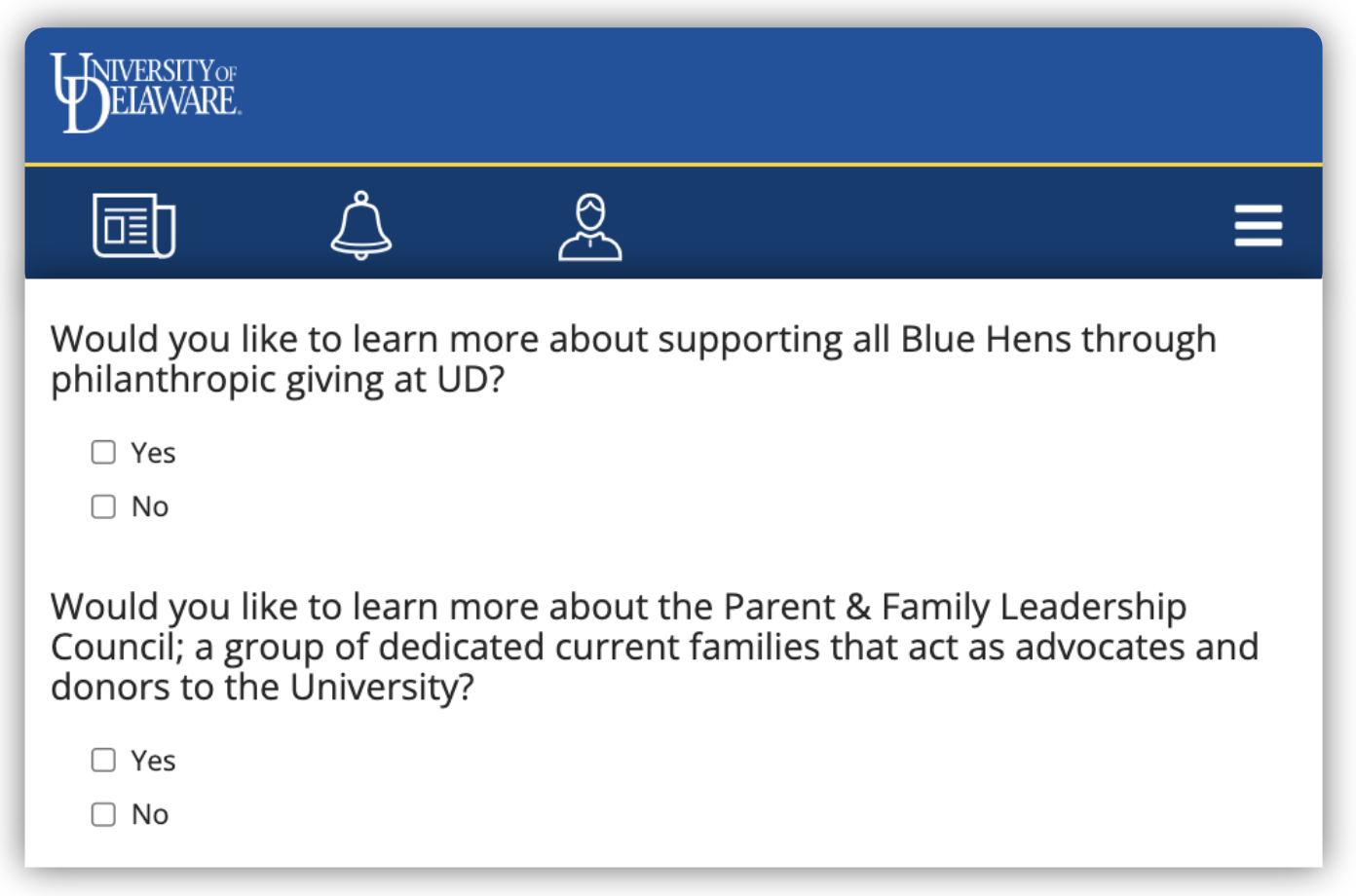Click the Parent & Family Leadership Council question text

655,647
